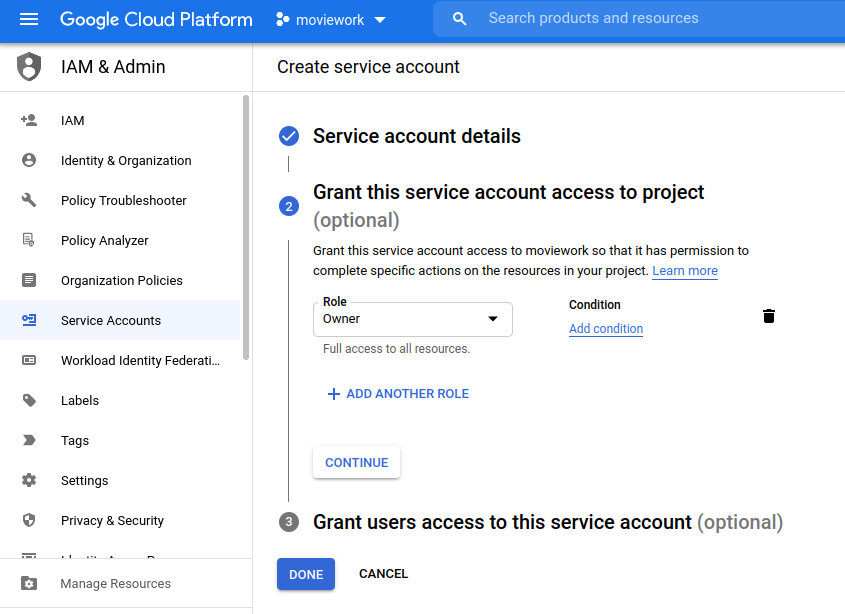Screen dimensions: 845x614
Task: Go to Policy Analyzer
Action: 120,240
